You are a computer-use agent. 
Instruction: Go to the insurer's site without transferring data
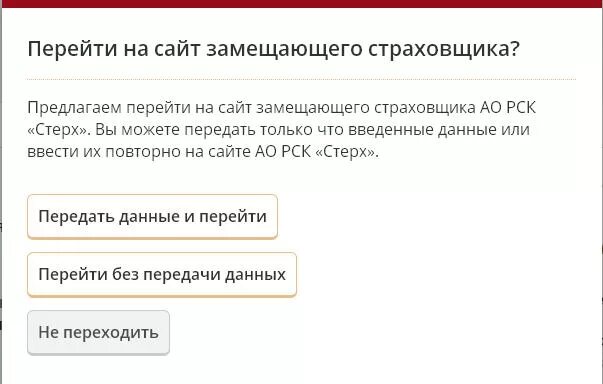[162, 274]
